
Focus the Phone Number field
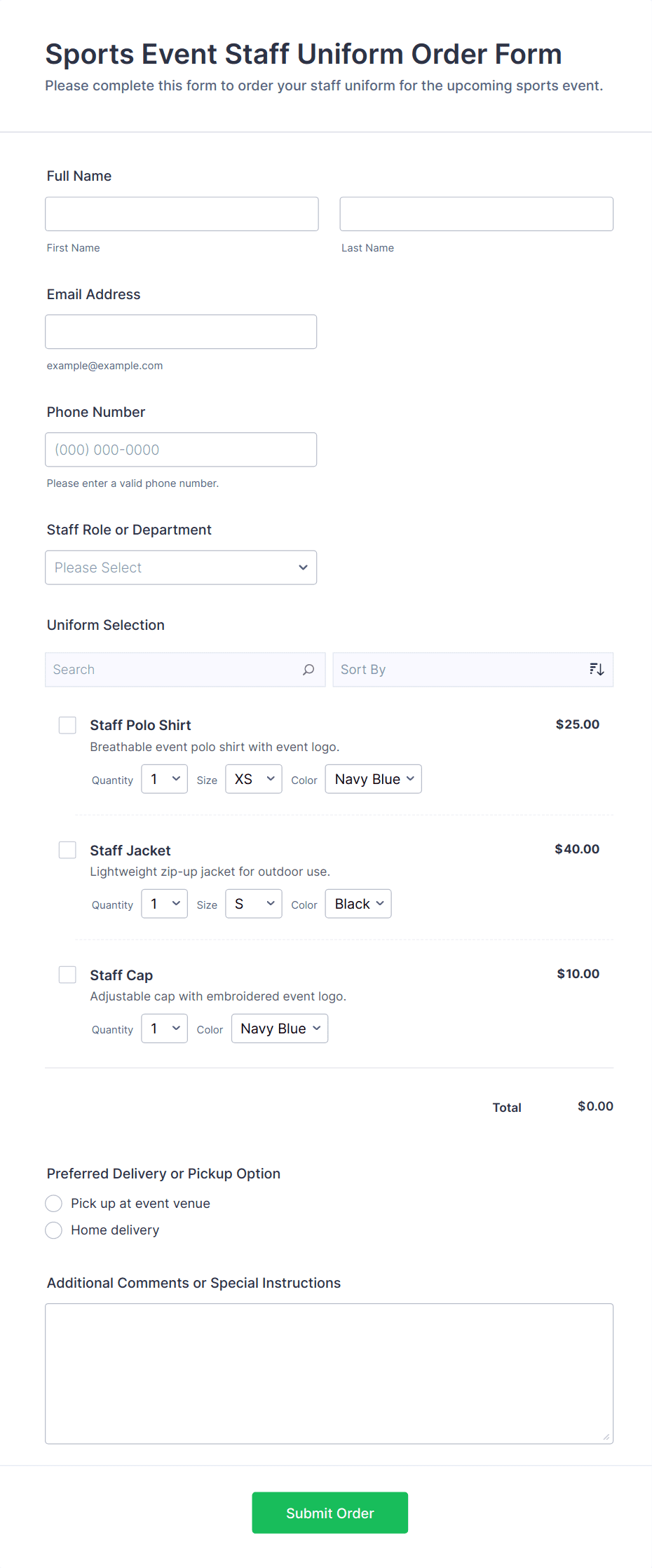(x=181, y=450)
